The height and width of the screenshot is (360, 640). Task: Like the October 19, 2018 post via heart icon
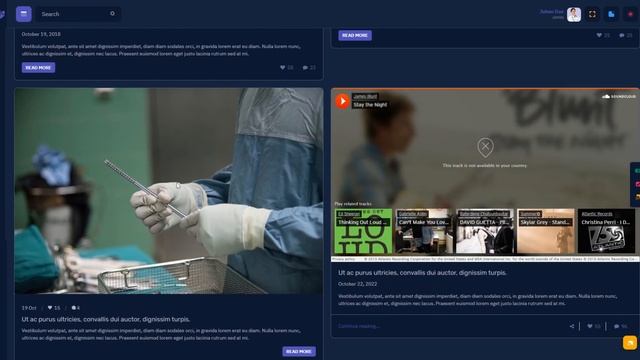(x=282, y=68)
